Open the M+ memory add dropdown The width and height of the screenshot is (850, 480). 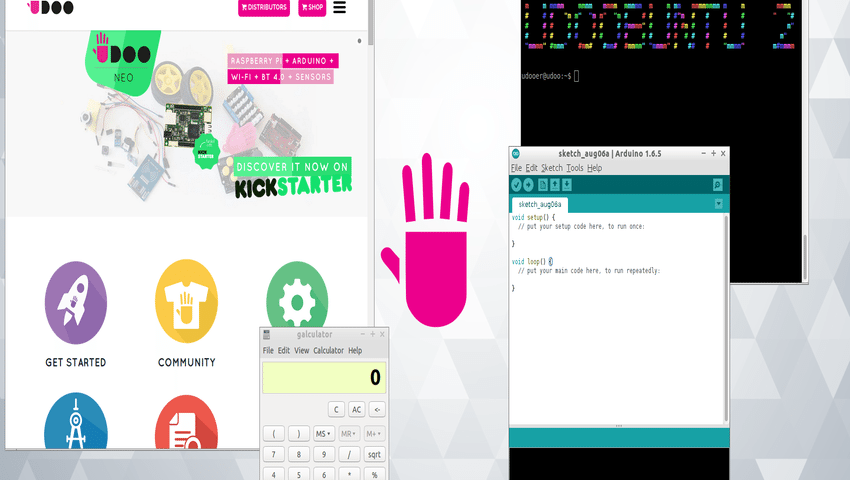click(373, 434)
